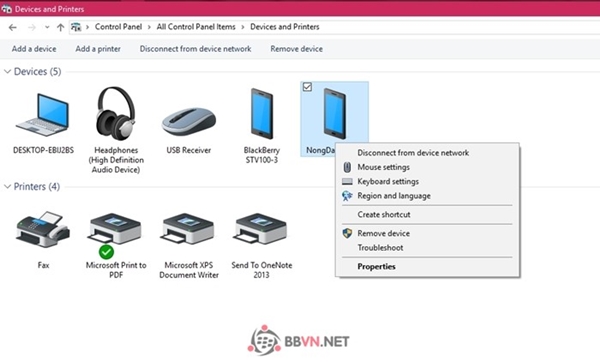Click the Control Panel icon in address bar
Image resolution: width=600 pixels, height=362 pixels.
pos(76,27)
